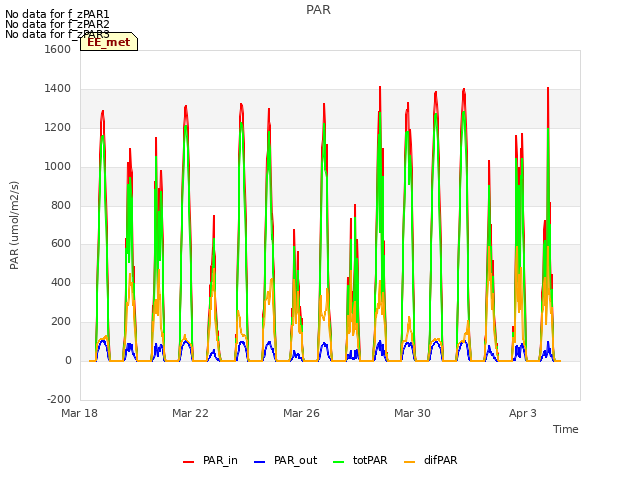640x480 pixels.
Task: Toggle the PAR_out legend entry
Action: tap(285, 460)
